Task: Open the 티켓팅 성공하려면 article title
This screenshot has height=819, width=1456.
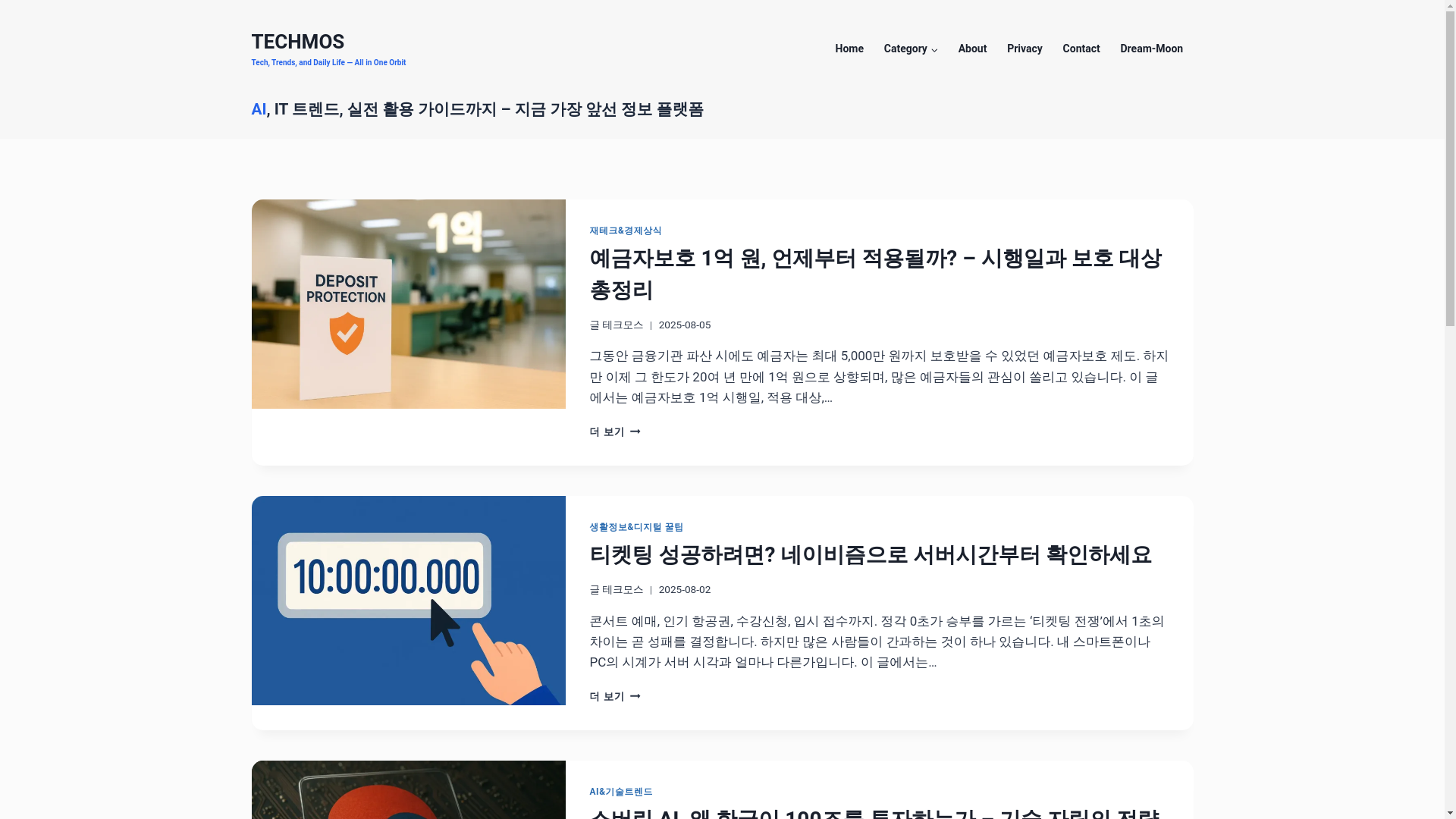Action: [870, 555]
